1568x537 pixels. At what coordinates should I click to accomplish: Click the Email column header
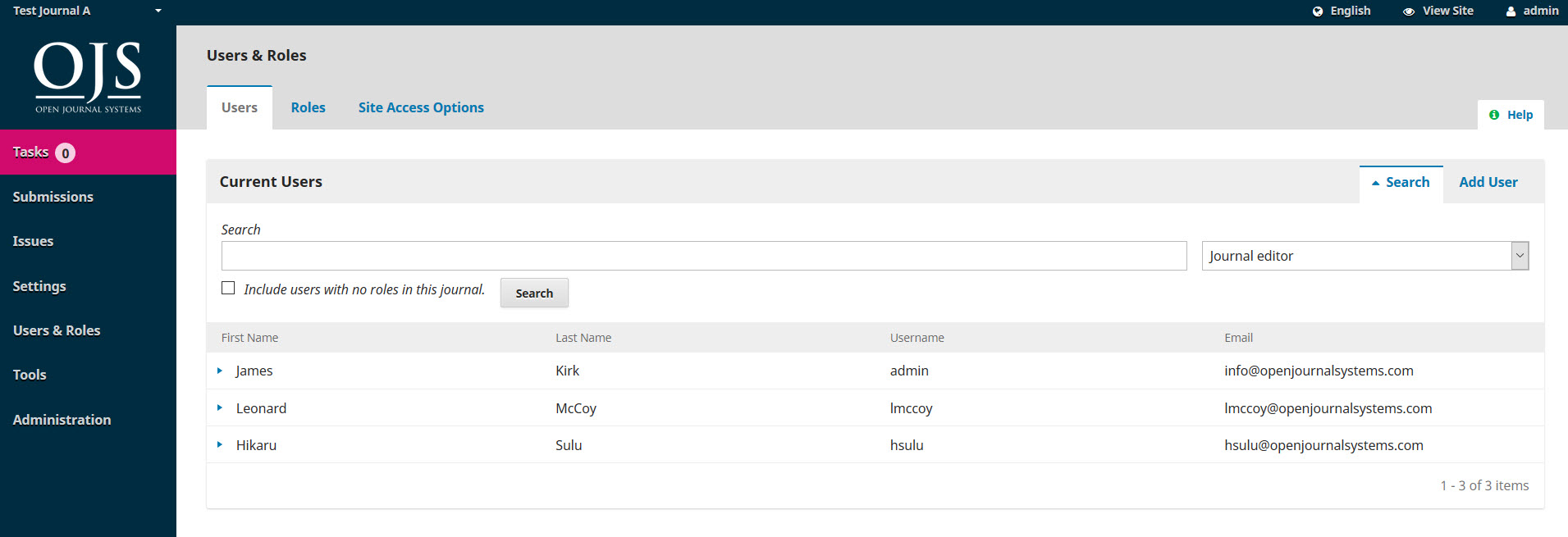1238,338
